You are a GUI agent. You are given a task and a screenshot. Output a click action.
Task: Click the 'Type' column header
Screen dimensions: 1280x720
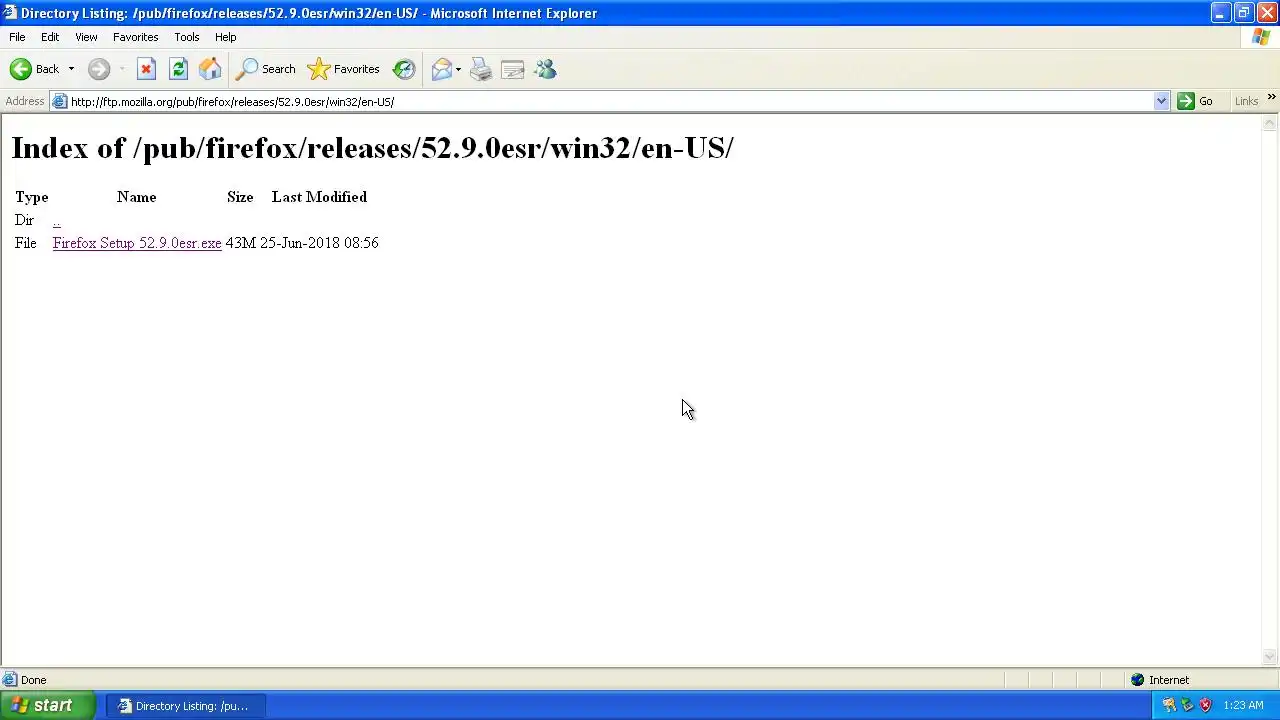tap(32, 197)
